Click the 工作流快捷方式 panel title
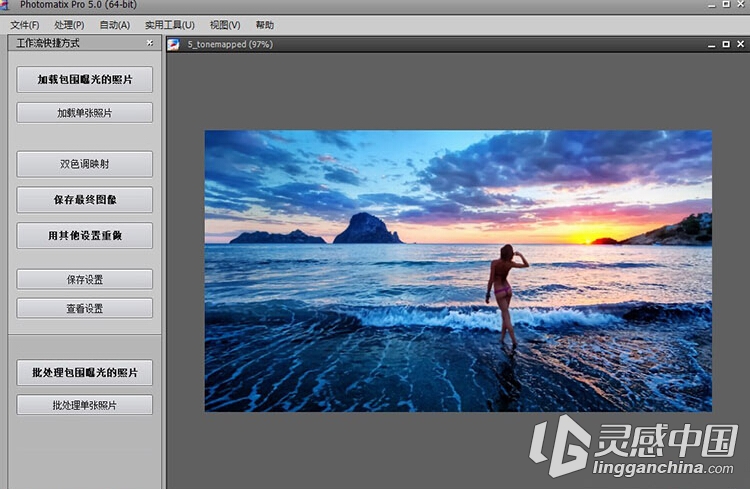The height and width of the screenshot is (489, 750). [48, 43]
